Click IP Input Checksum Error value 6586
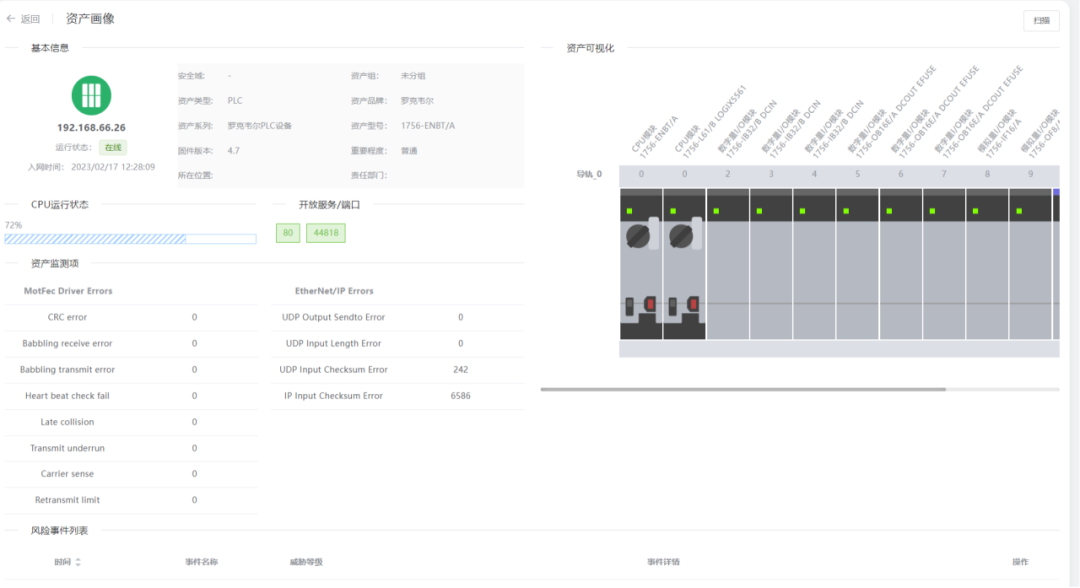 click(460, 396)
